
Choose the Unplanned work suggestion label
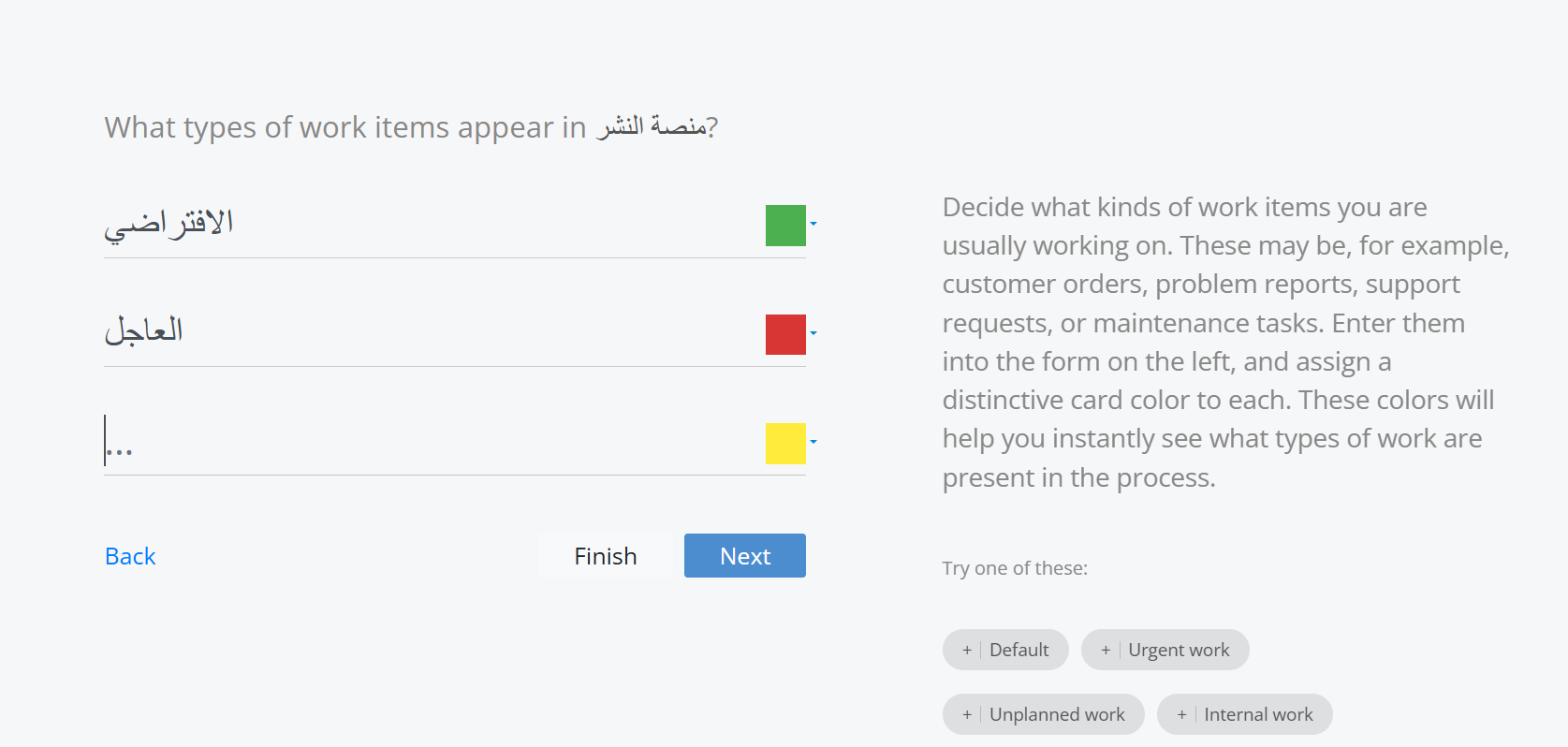coord(1057,714)
